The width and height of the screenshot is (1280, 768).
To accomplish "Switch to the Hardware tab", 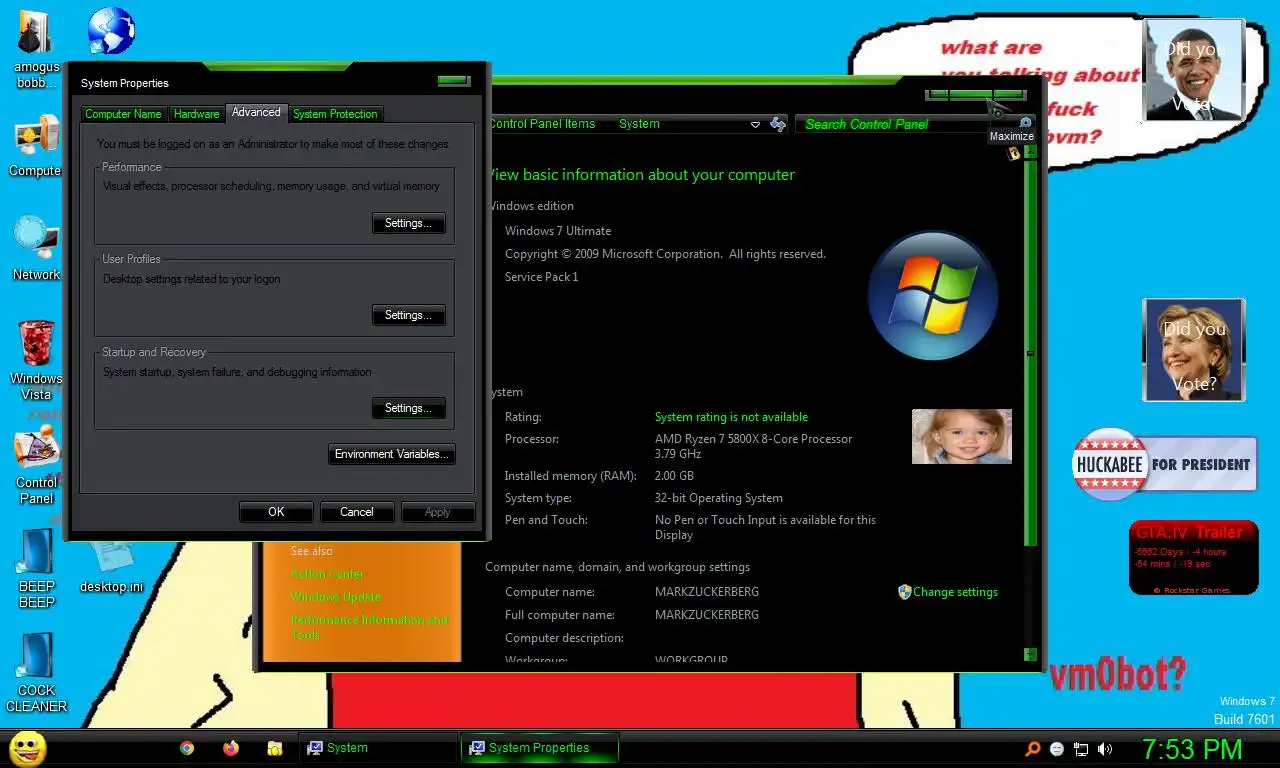I will pyautogui.click(x=196, y=114).
